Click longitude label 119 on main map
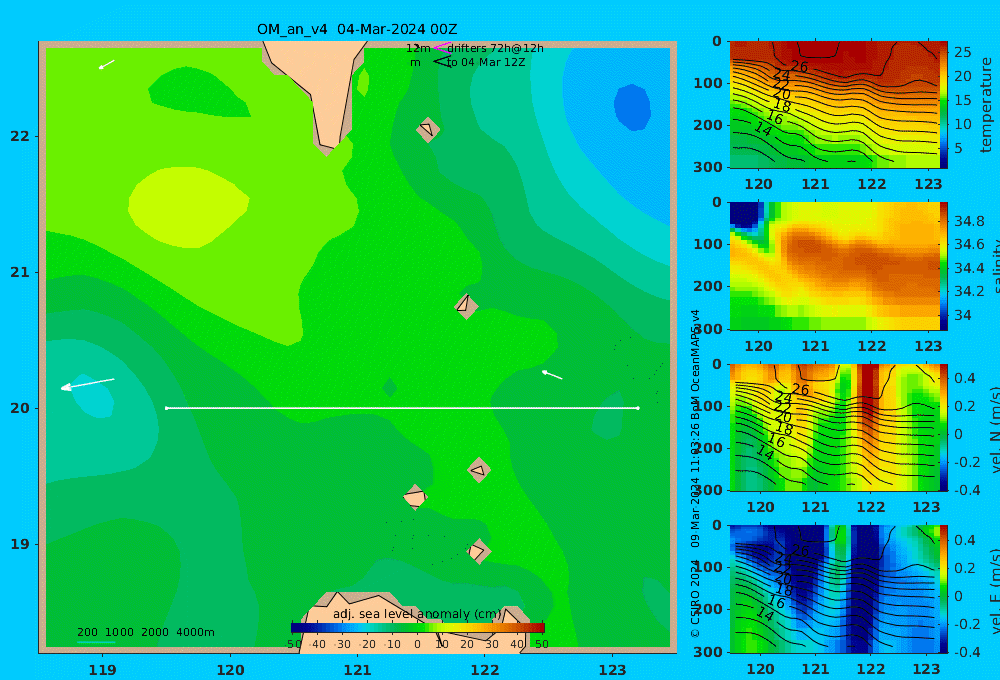Viewport: 1000px width, 680px height. point(103,670)
